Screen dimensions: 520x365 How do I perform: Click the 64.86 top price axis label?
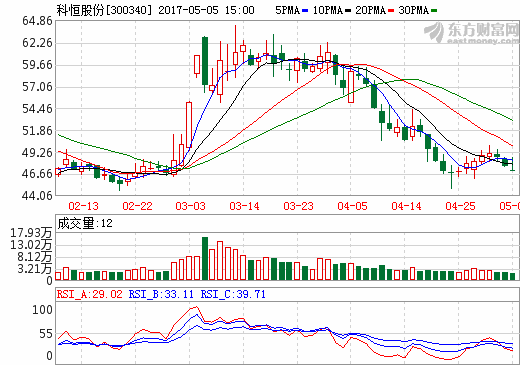[37, 21]
